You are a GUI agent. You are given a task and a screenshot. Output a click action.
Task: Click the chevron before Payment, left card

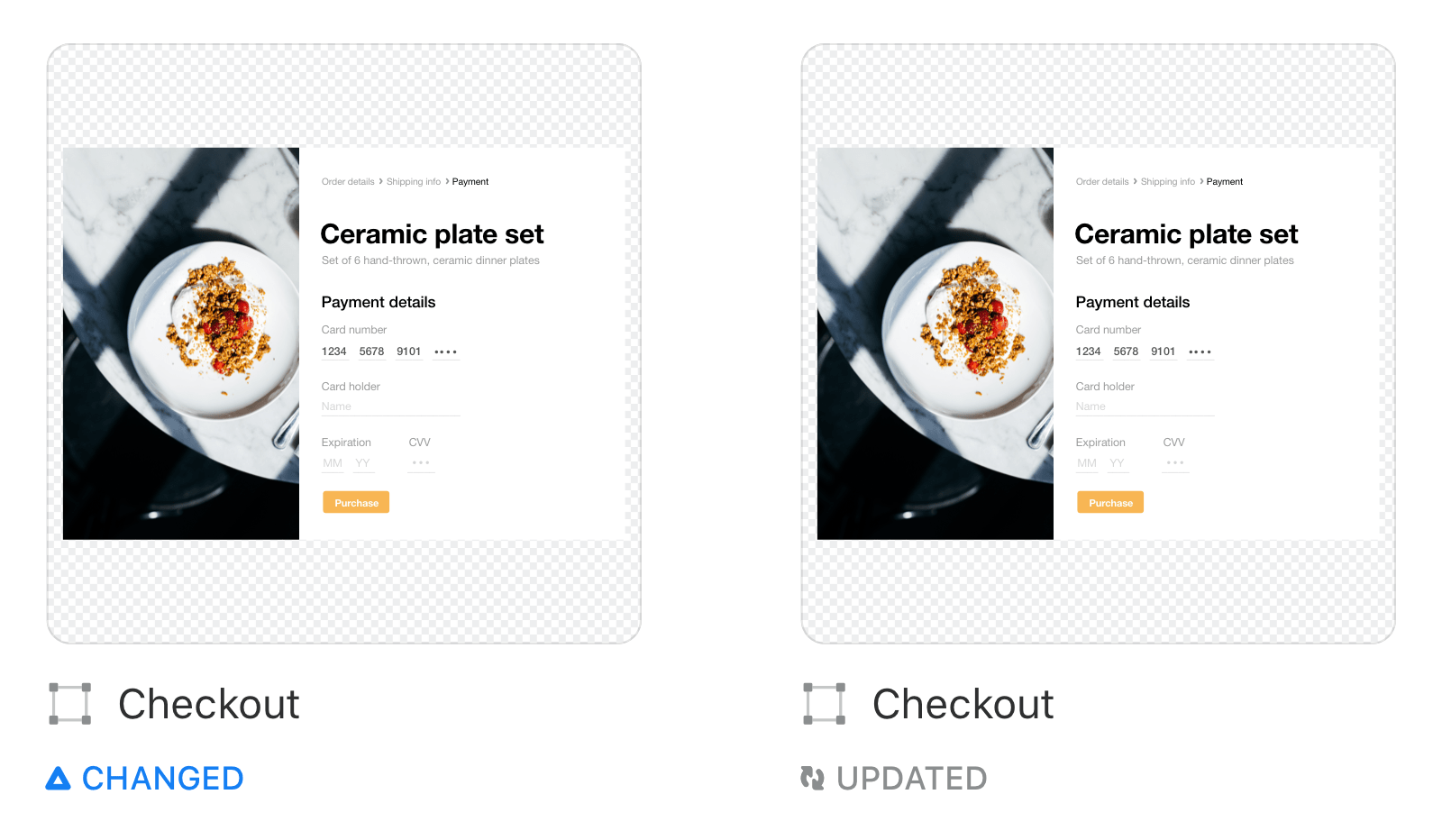(x=447, y=181)
